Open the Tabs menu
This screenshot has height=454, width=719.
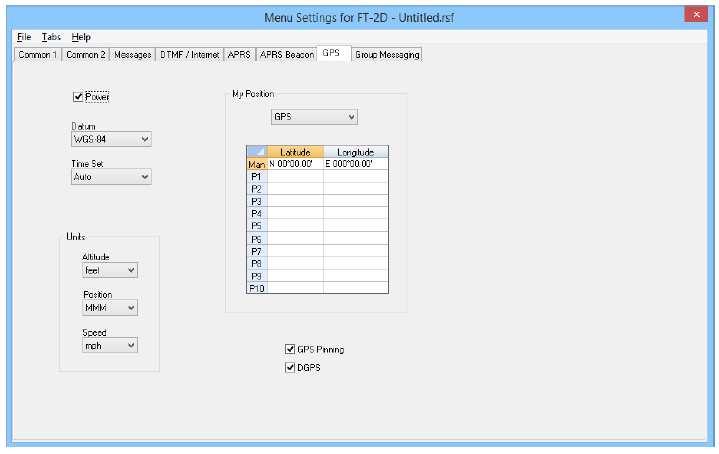[51, 37]
